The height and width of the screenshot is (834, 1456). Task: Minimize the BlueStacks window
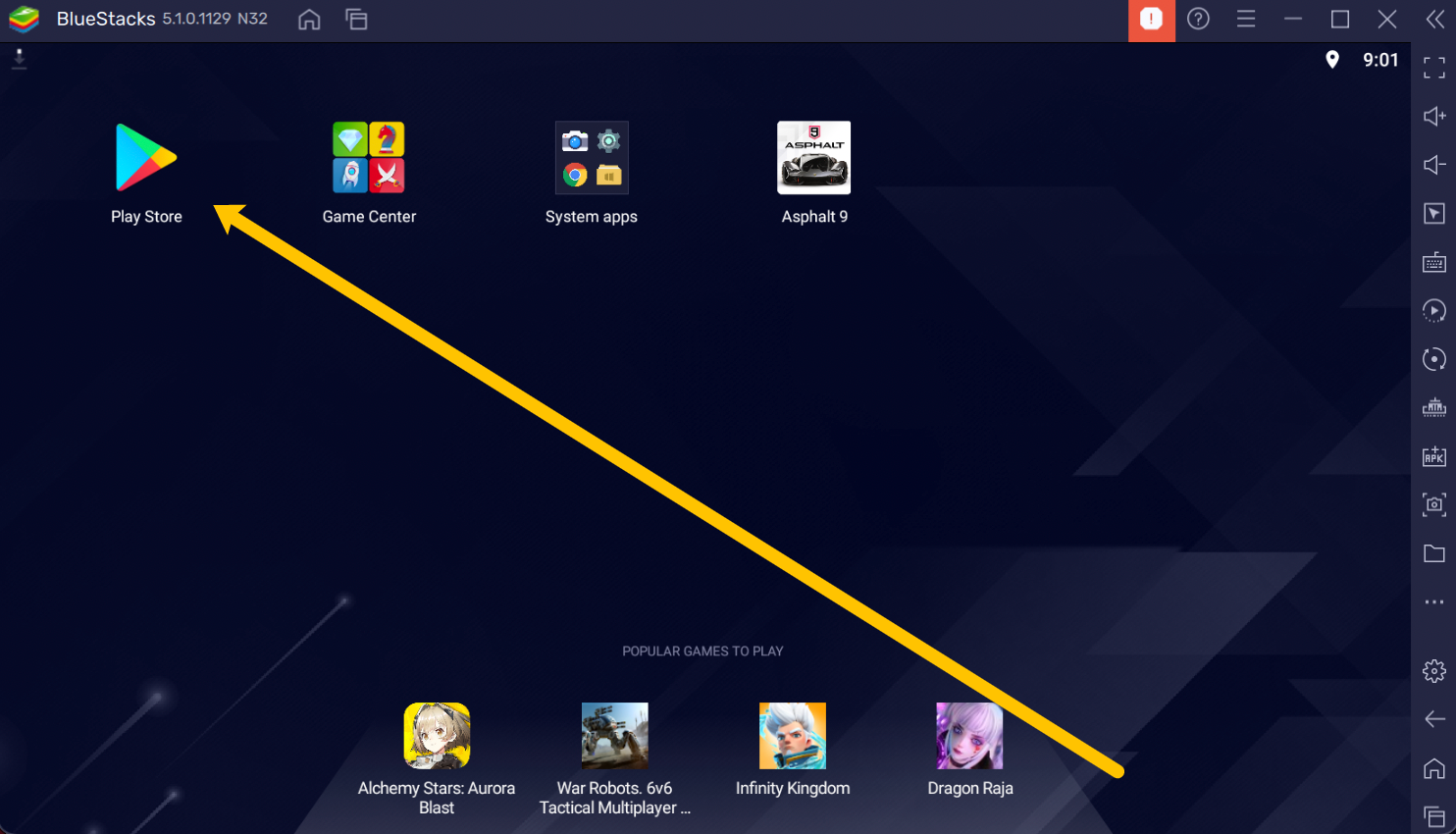(1293, 19)
